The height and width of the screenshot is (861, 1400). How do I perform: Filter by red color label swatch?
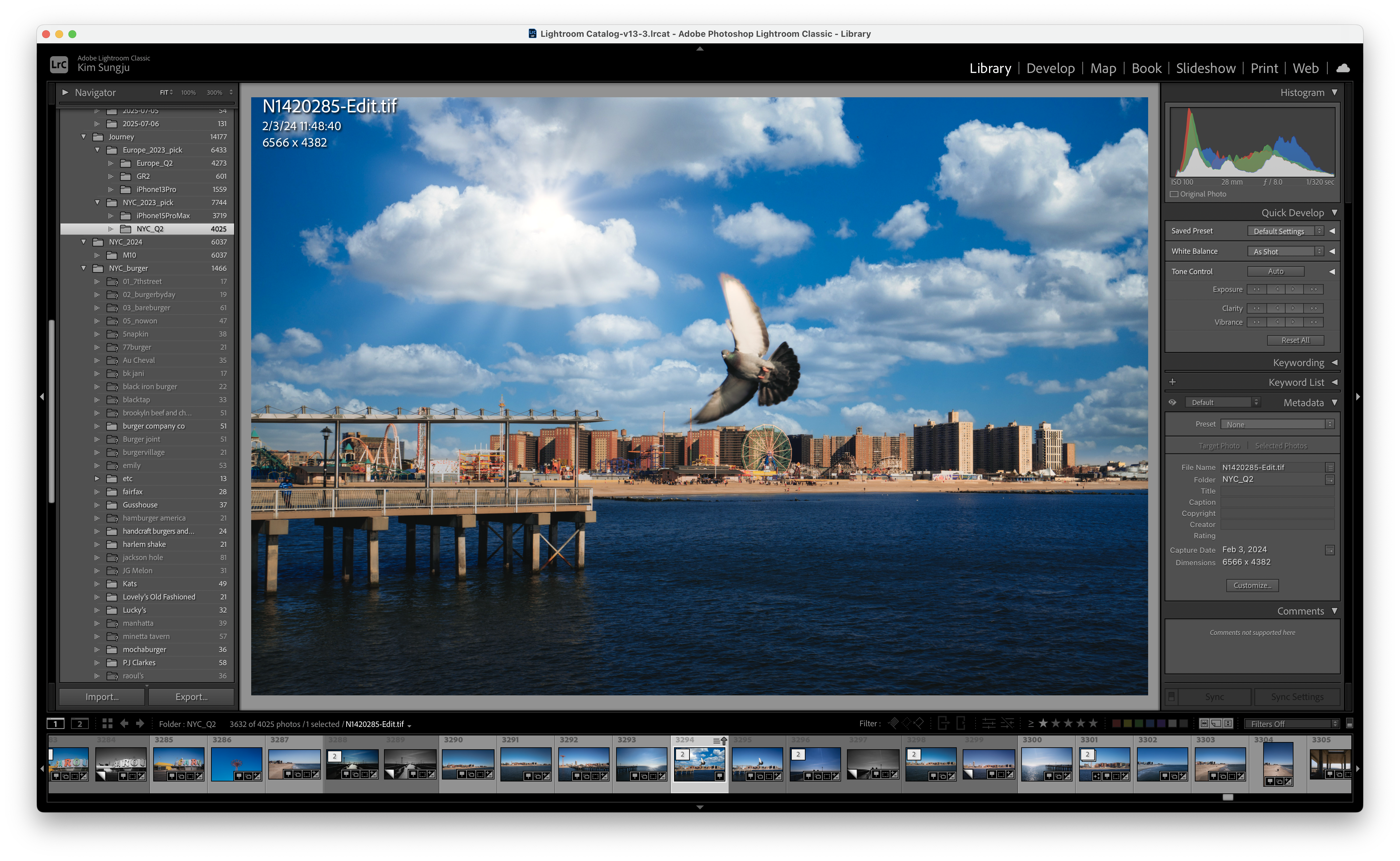coord(1116,723)
